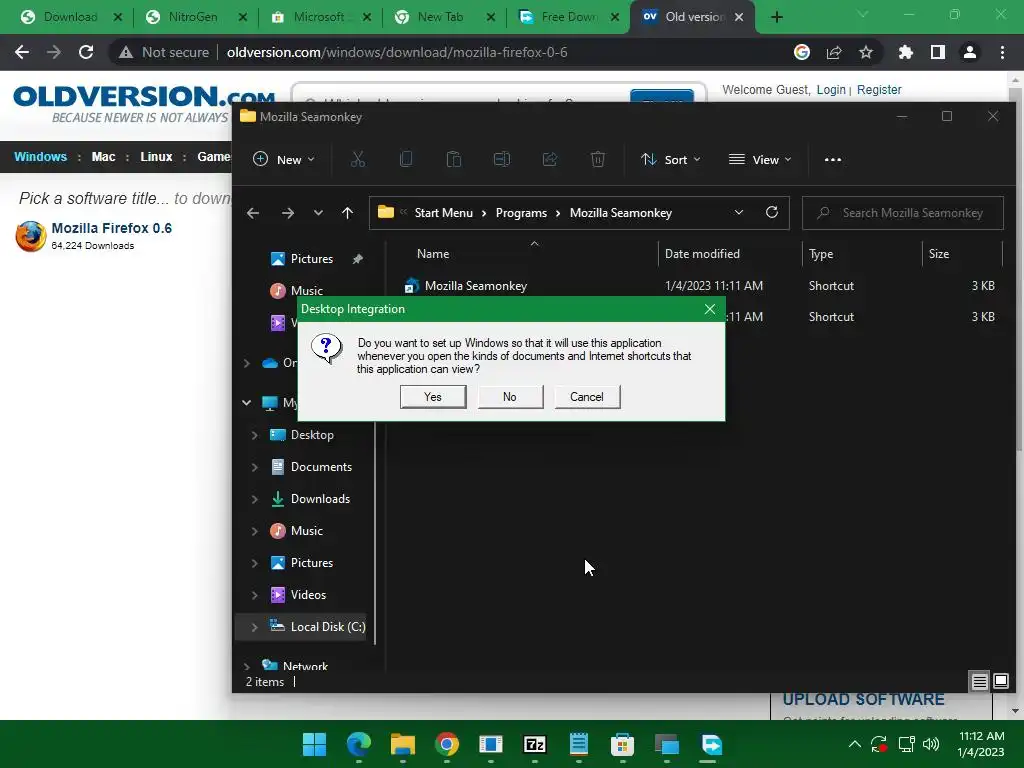This screenshot has width=1024, height=768.
Task: Expand the Downloads tree node
Action: [x=254, y=499]
